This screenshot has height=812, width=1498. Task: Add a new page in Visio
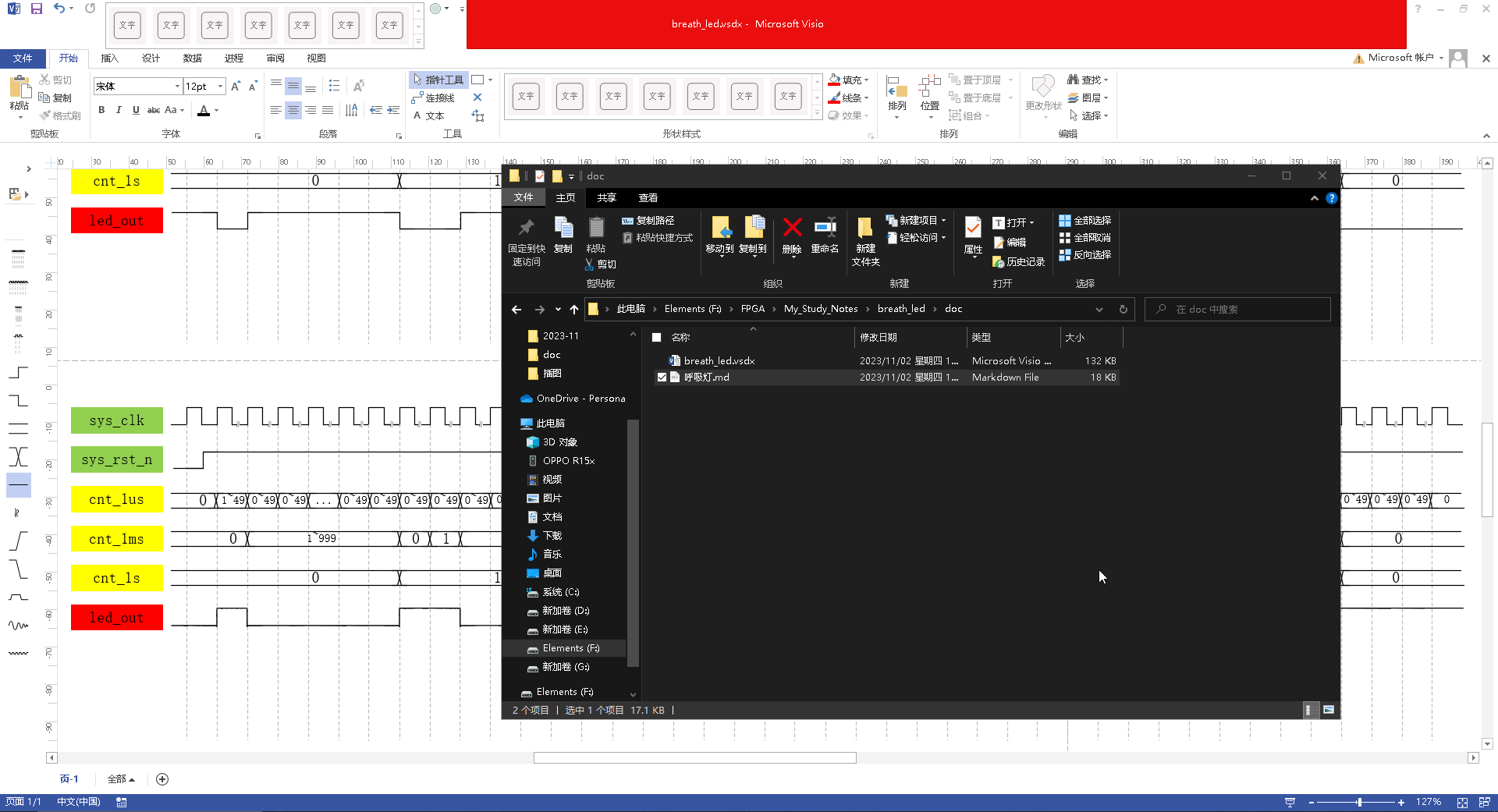tap(162, 779)
